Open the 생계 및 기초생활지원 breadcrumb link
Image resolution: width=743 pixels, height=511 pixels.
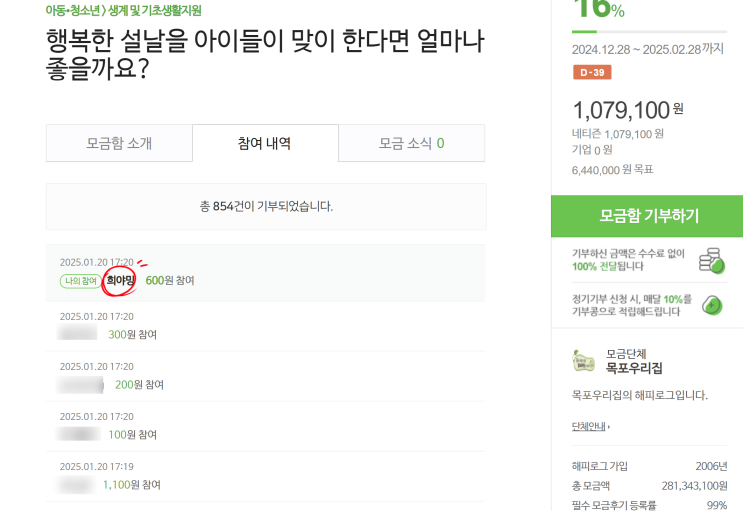(x=155, y=10)
